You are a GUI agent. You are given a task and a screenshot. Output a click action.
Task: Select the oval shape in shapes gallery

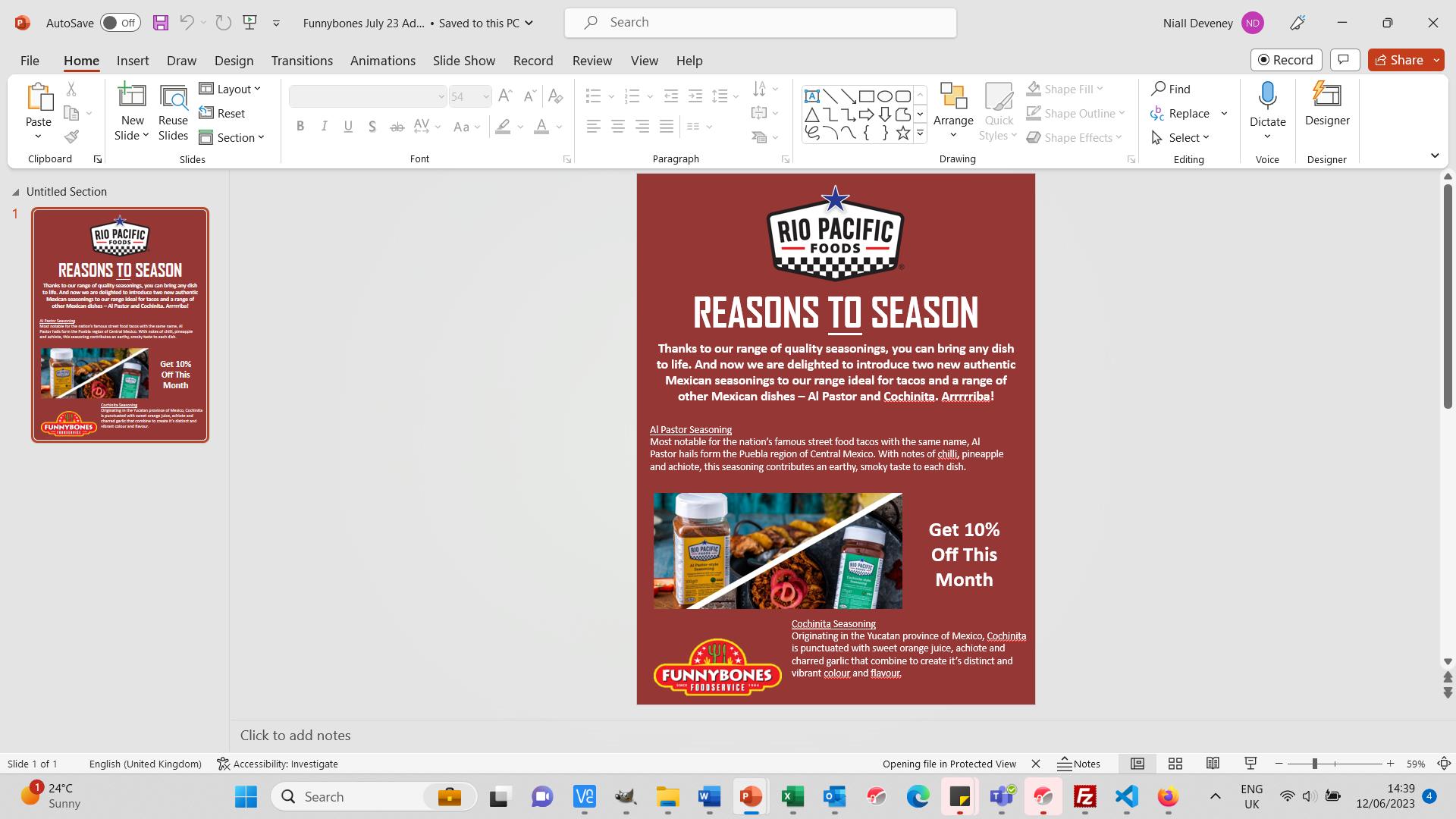[884, 96]
